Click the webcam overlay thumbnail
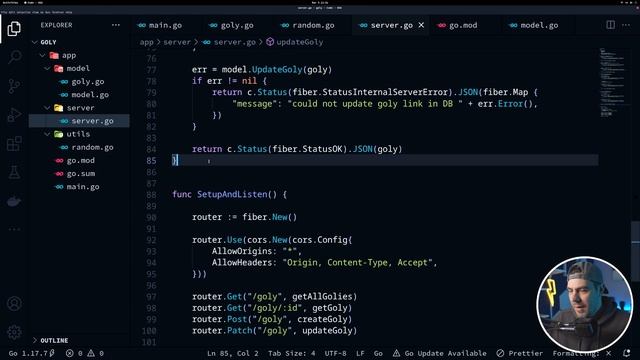Viewport: 640px width, 360px height. [x=585, y=304]
